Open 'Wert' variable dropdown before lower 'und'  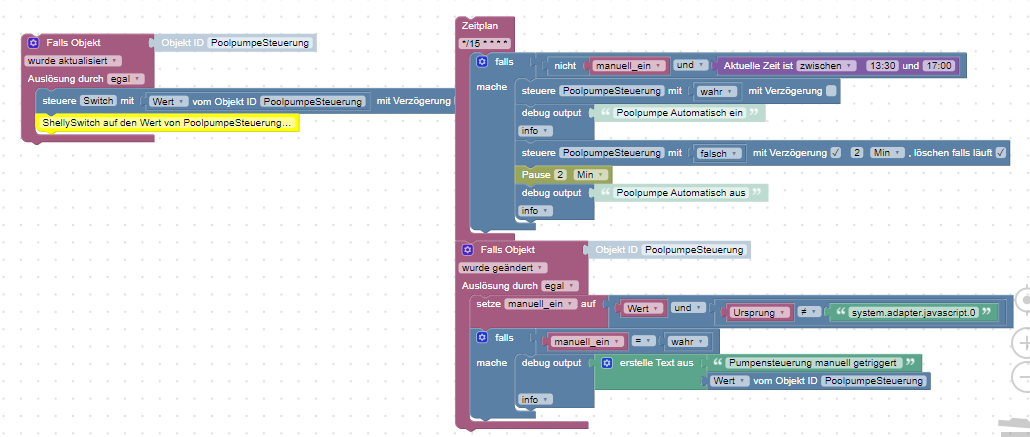click(x=644, y=308)
